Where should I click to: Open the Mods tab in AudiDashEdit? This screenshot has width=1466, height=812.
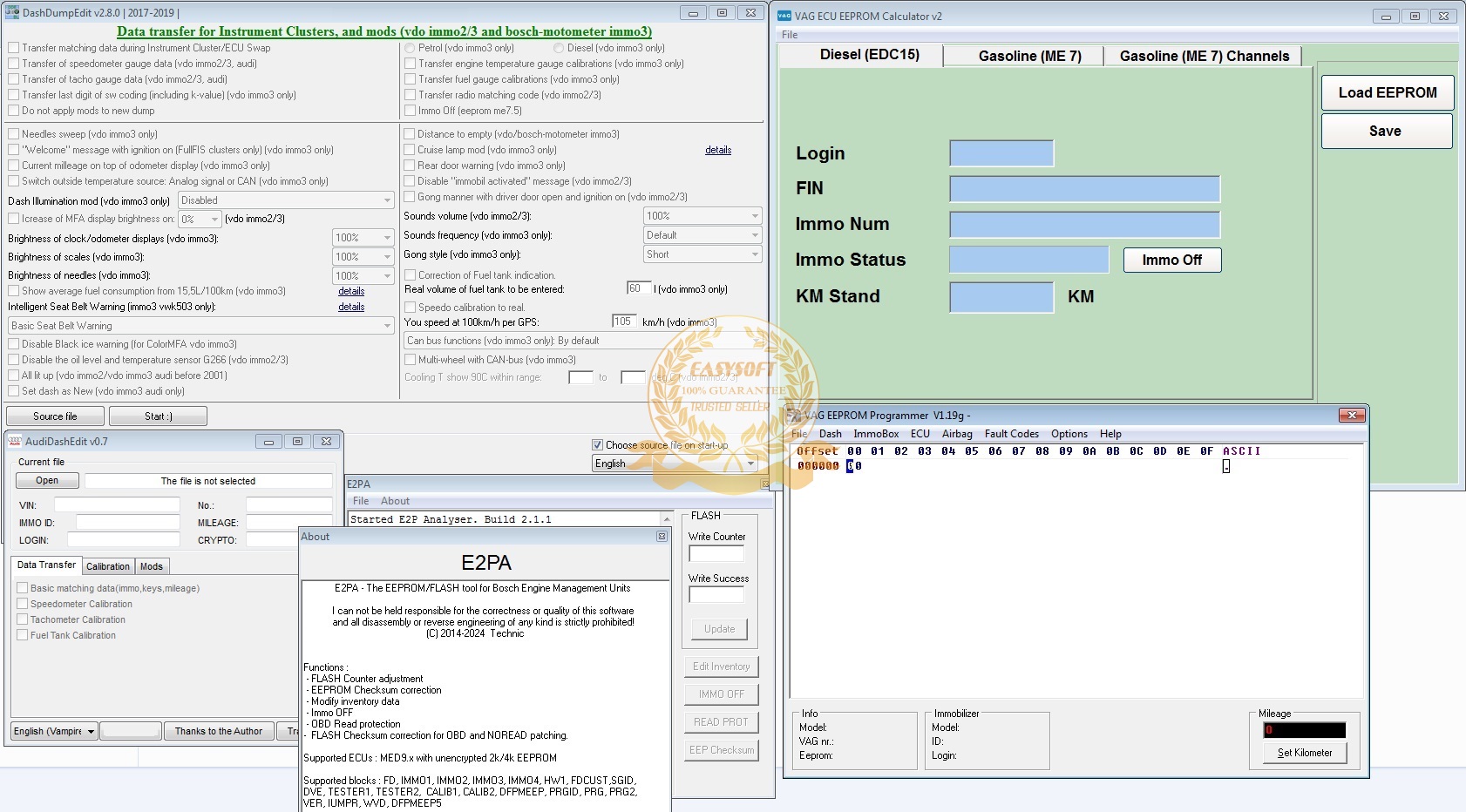pos(152,566)
